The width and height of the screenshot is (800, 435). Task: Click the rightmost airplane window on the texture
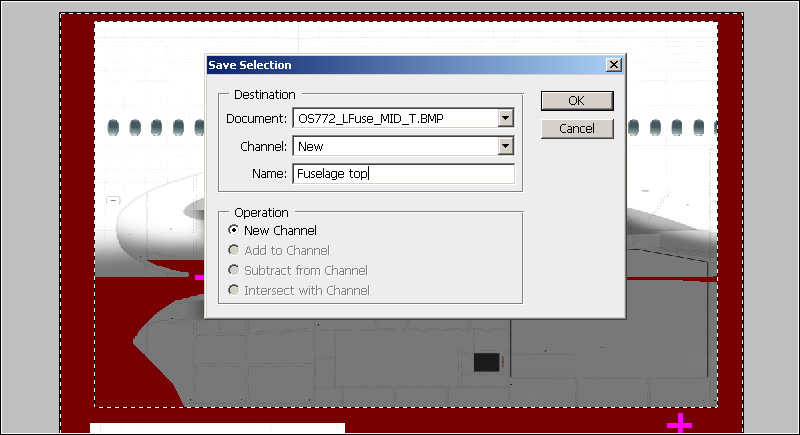(705, 128)
